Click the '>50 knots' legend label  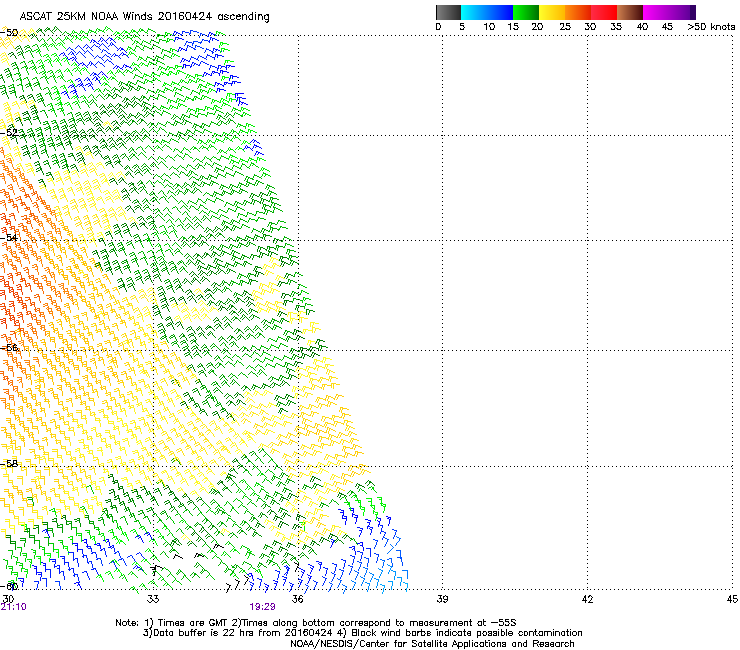click(711, 27)
